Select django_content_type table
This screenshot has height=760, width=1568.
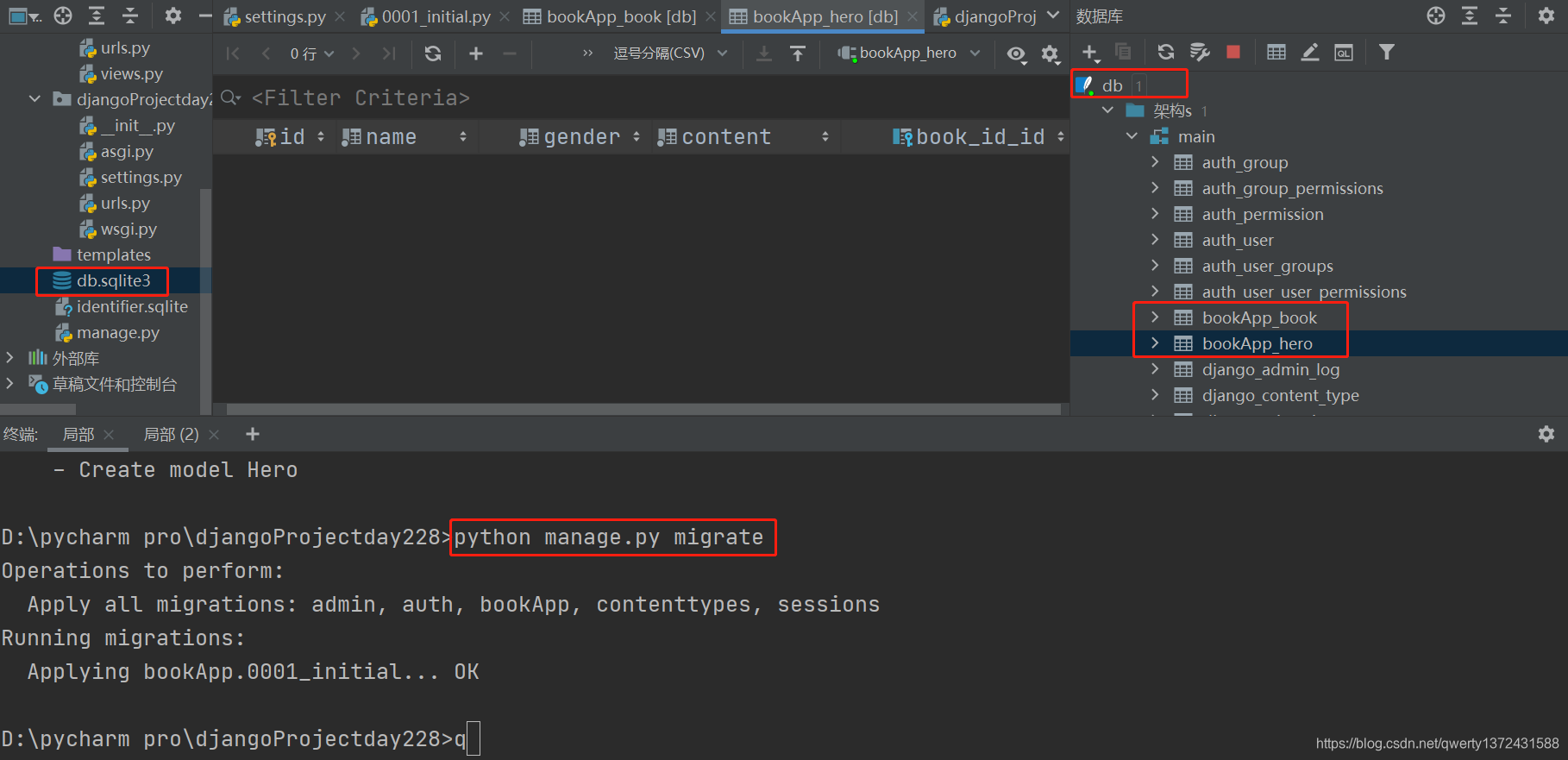click(1280, 395)
